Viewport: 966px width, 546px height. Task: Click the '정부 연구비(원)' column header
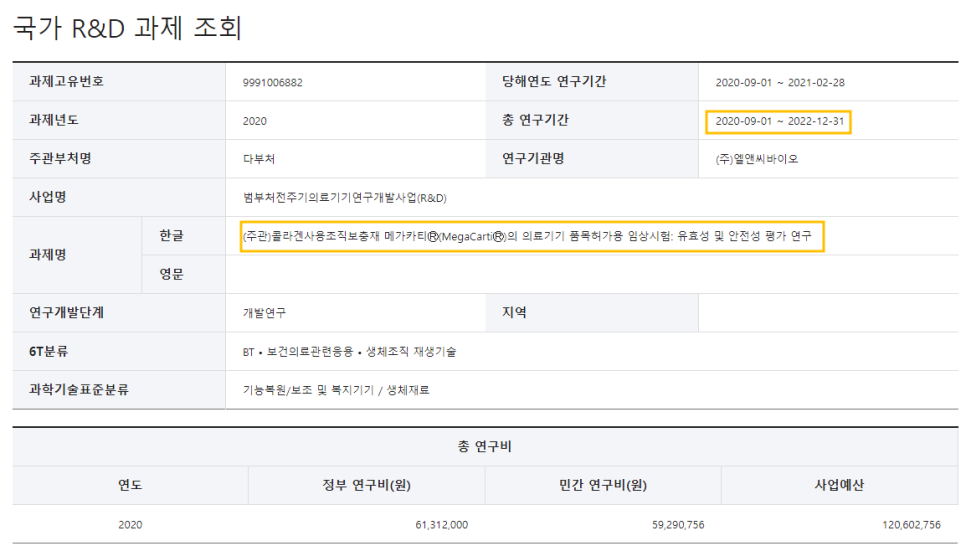tap(367, 485)
